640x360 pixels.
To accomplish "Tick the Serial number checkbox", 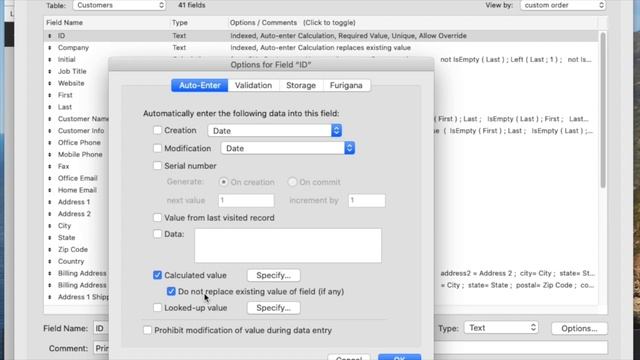I will pos(157,166).
